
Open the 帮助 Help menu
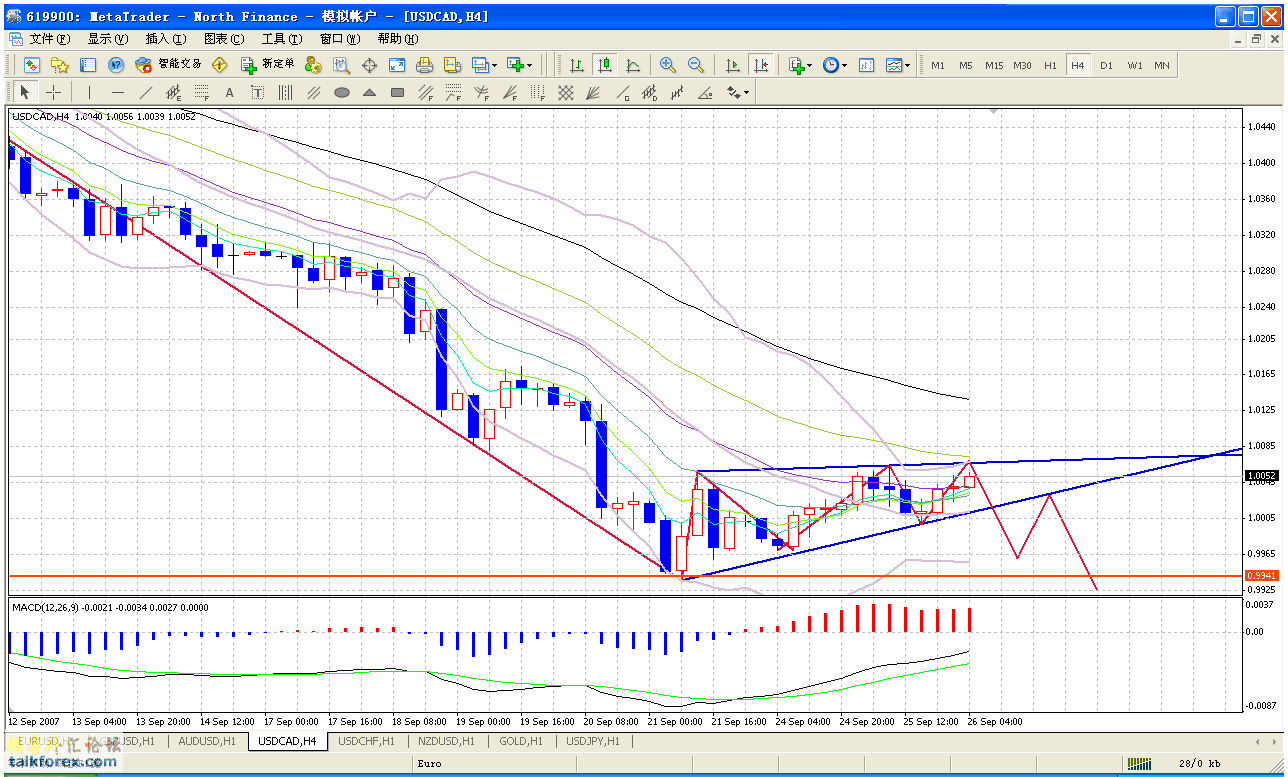[x=397, y=39]
